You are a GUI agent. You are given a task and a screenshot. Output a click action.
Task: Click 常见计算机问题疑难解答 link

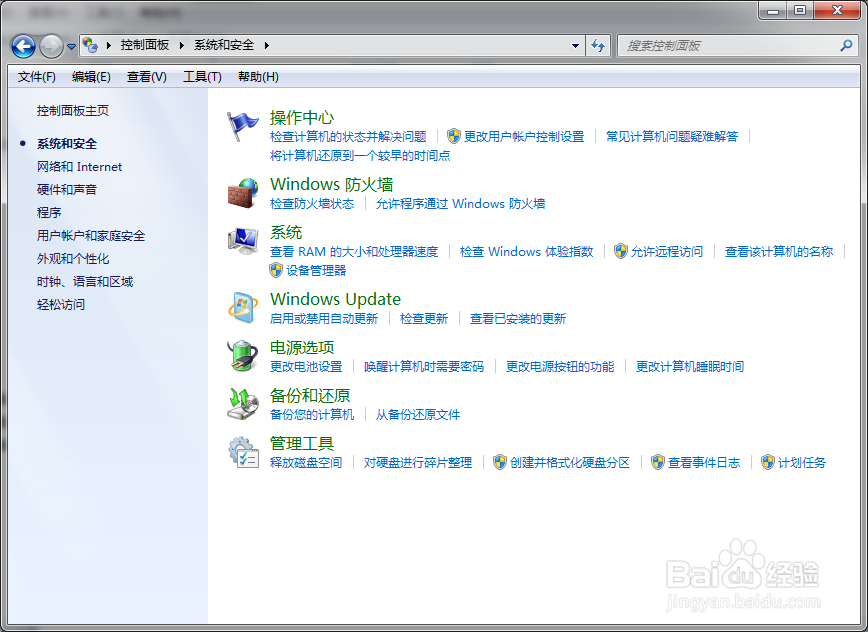pos(671,137)
